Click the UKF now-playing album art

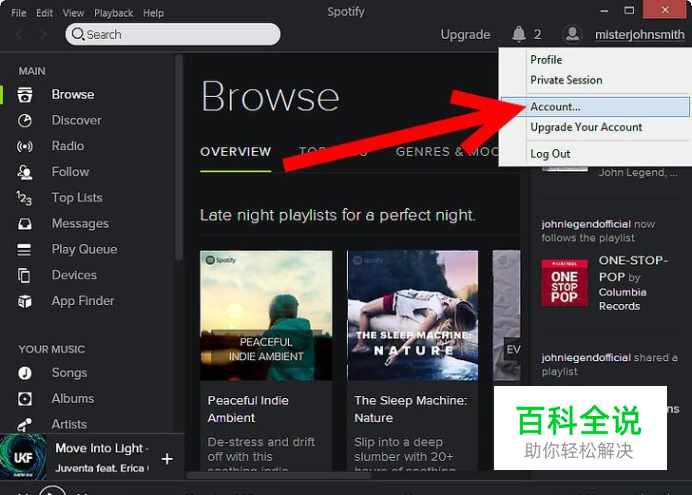[x=23, y=457]
